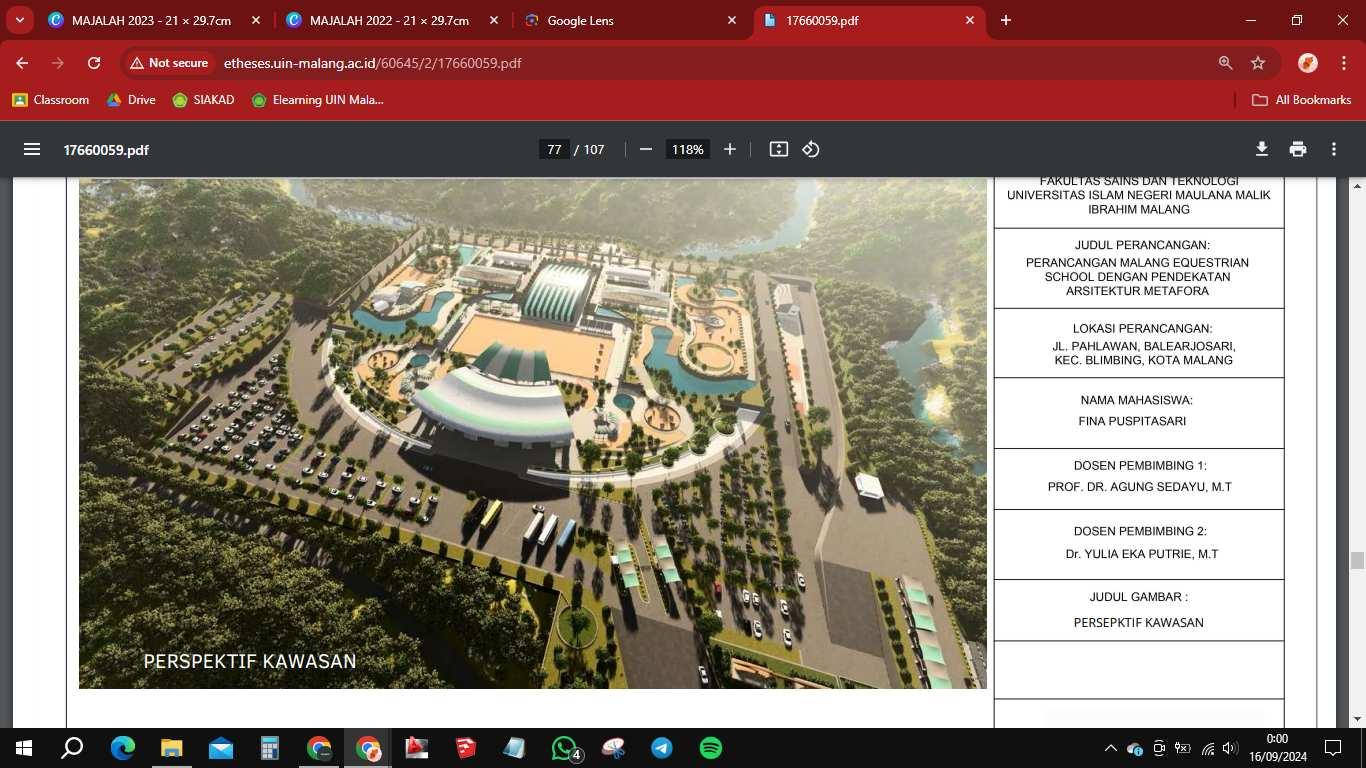
Task: Rotate the PDF counterclockwise
Action: (x=811, y=149)
